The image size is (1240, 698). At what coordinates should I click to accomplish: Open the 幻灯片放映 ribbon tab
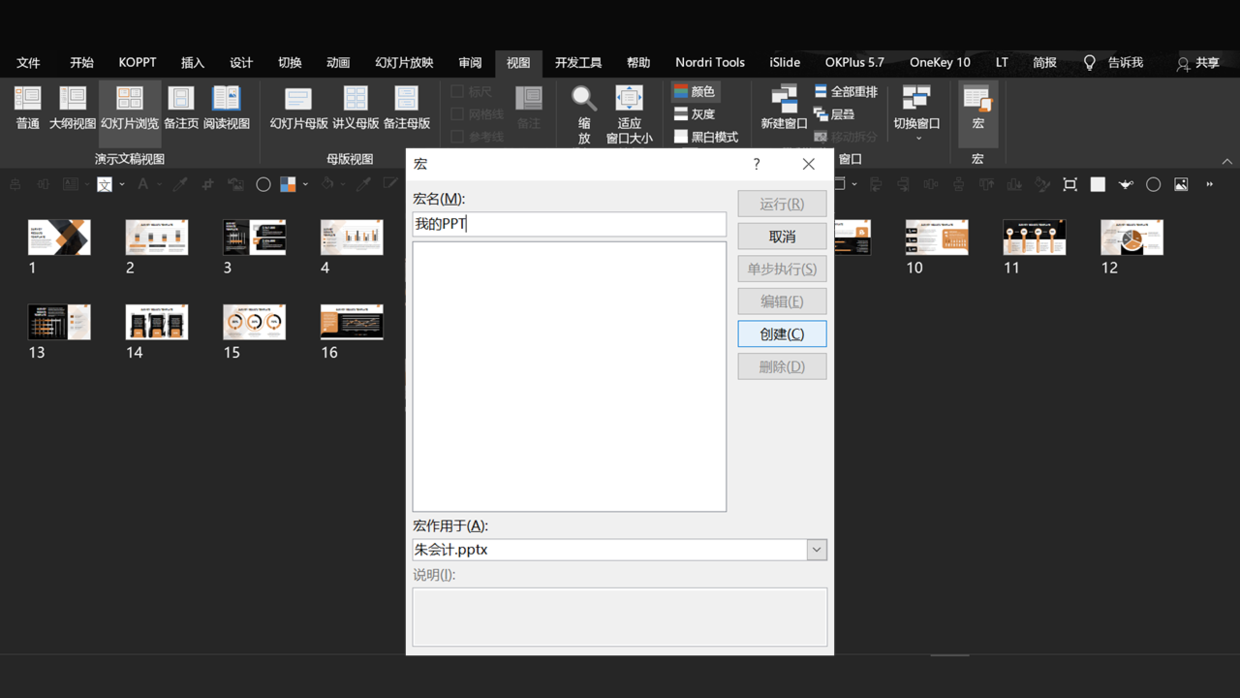404,62
